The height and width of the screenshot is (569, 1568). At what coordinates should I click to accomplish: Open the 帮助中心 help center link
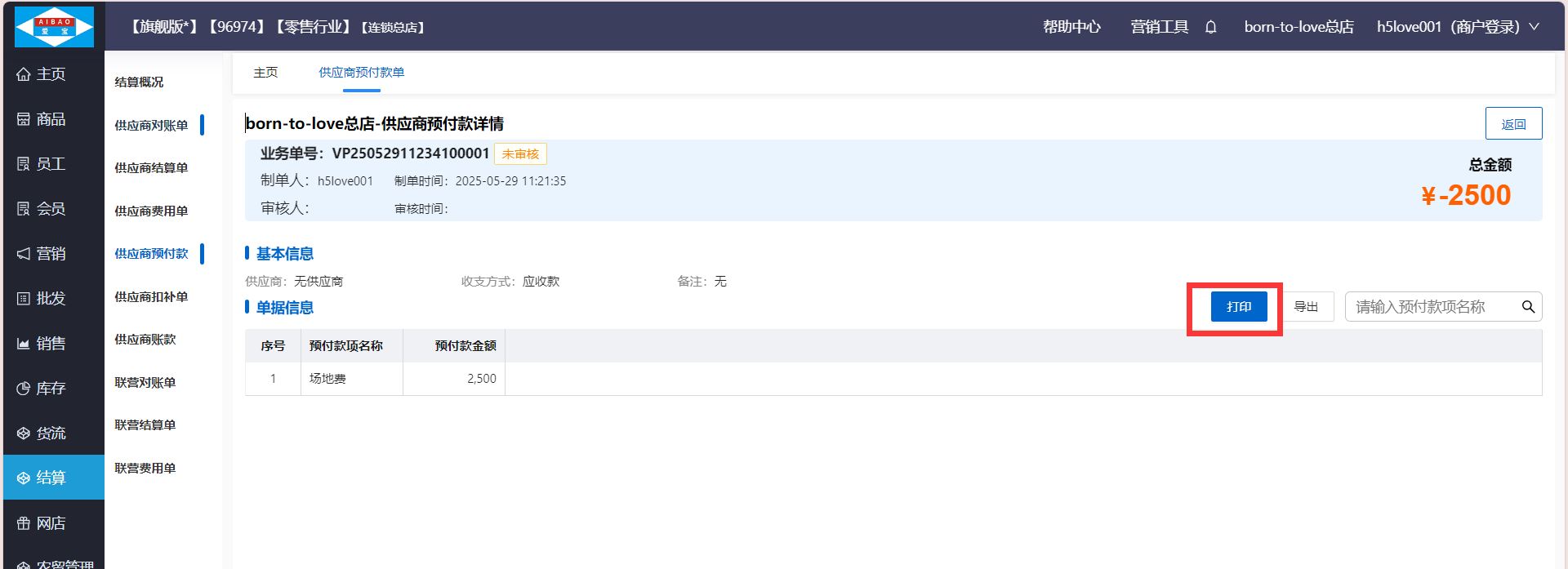(x=1071, y=27)
